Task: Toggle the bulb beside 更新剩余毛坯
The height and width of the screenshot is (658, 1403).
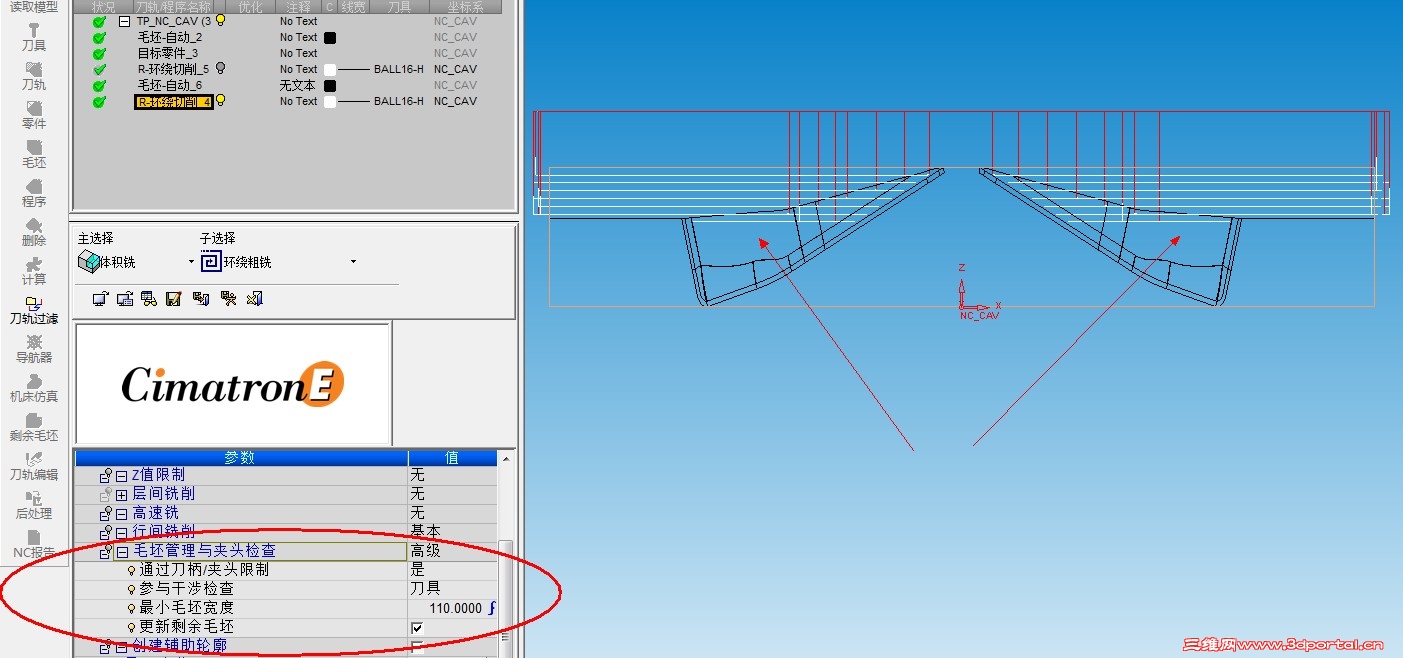Action: click(131, 627)
